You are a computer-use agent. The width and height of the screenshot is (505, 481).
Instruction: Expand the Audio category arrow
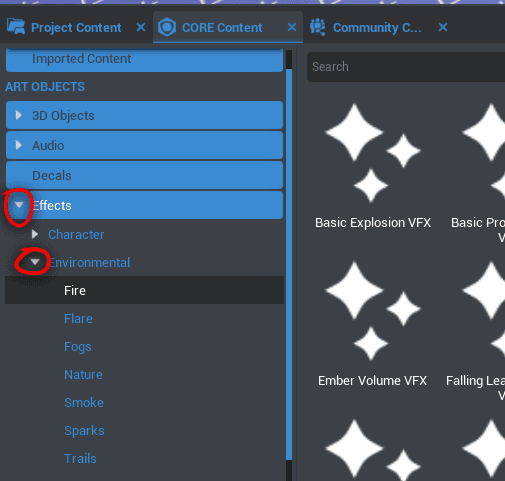pos(19,145)
